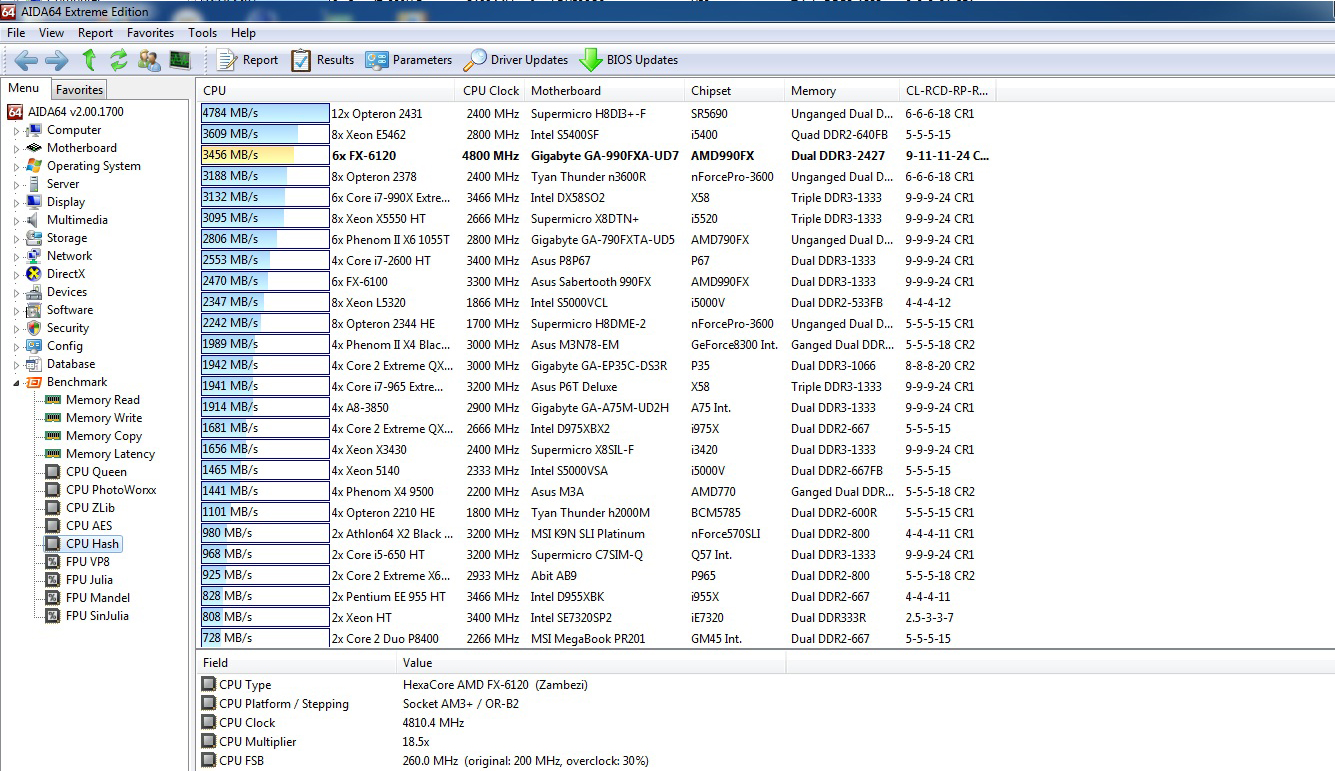Sort by the CPU column header
This screenshot has width=1335, height=771.
click(x=326, y=91)
